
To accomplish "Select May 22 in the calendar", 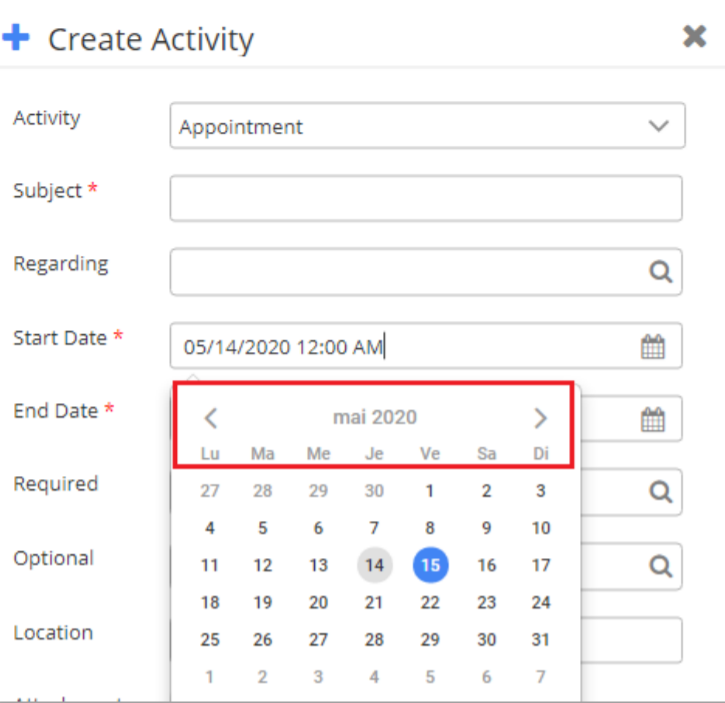I will [x=430, y=603].
